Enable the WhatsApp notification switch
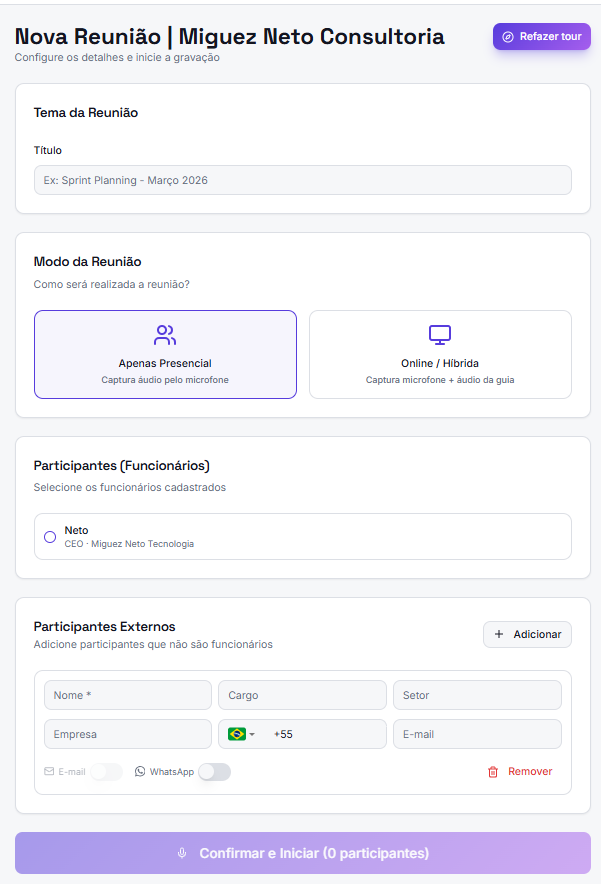 (215, 772)
